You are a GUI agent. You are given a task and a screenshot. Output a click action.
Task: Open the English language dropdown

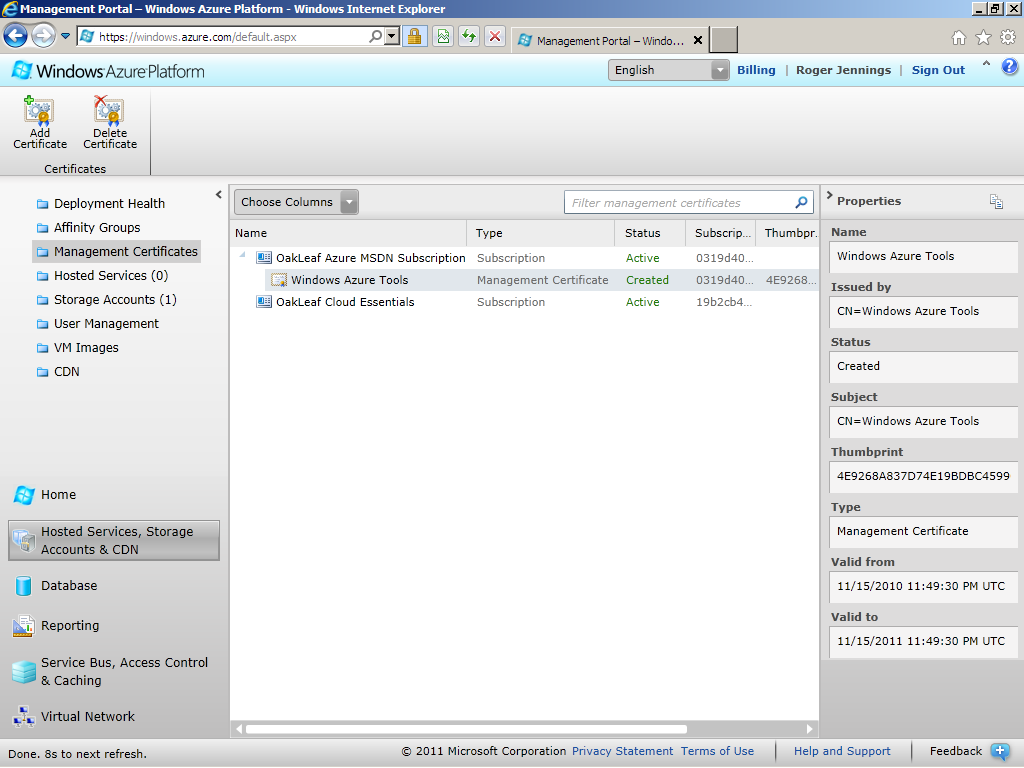pyautogui.click(x=720, y=70)
